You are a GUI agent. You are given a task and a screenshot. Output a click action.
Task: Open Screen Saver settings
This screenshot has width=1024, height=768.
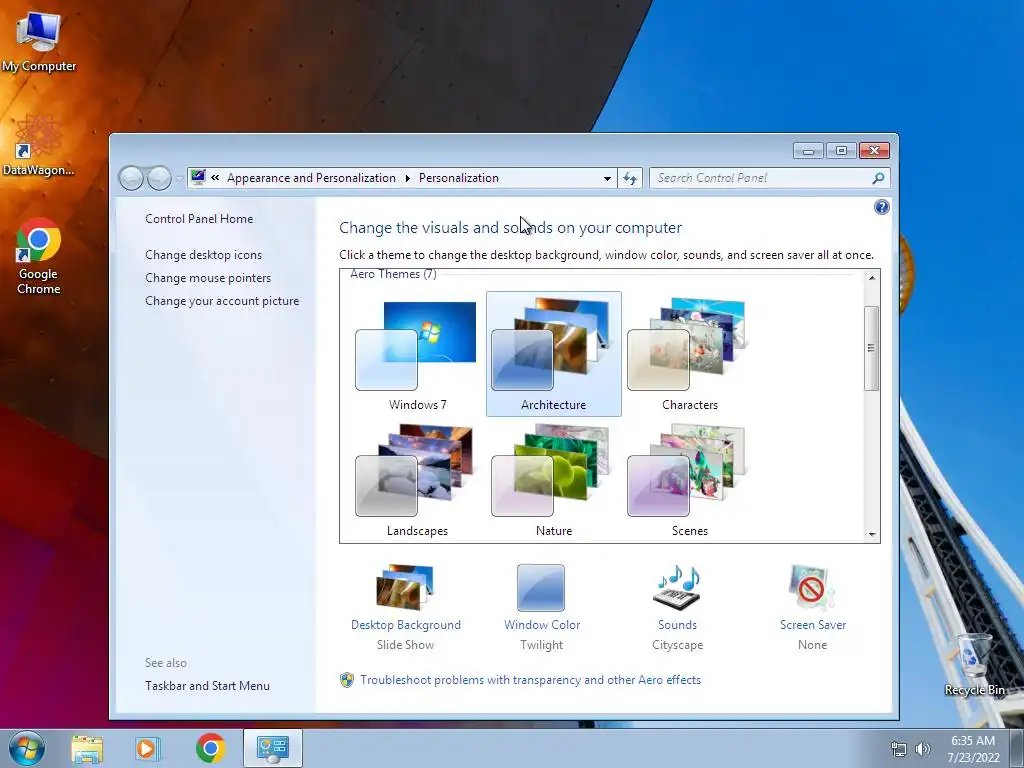(x=812, y=607)
